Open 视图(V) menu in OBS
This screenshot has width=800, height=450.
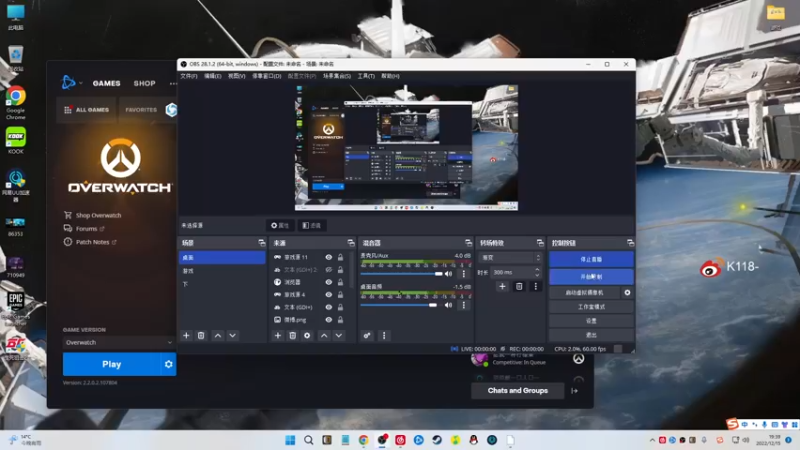[236, 76]
